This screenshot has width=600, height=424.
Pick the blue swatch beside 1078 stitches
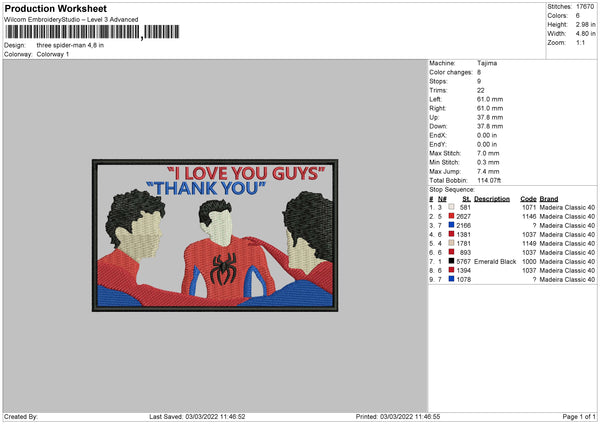click(452, 279)
